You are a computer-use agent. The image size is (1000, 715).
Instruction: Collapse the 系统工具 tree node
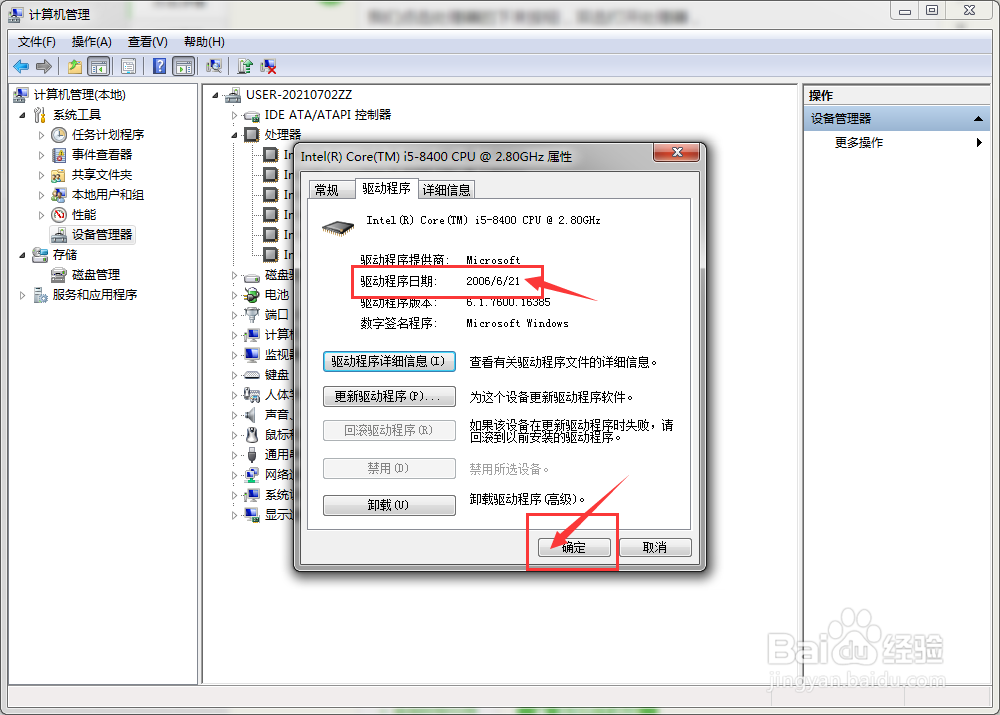click(22, 115)
